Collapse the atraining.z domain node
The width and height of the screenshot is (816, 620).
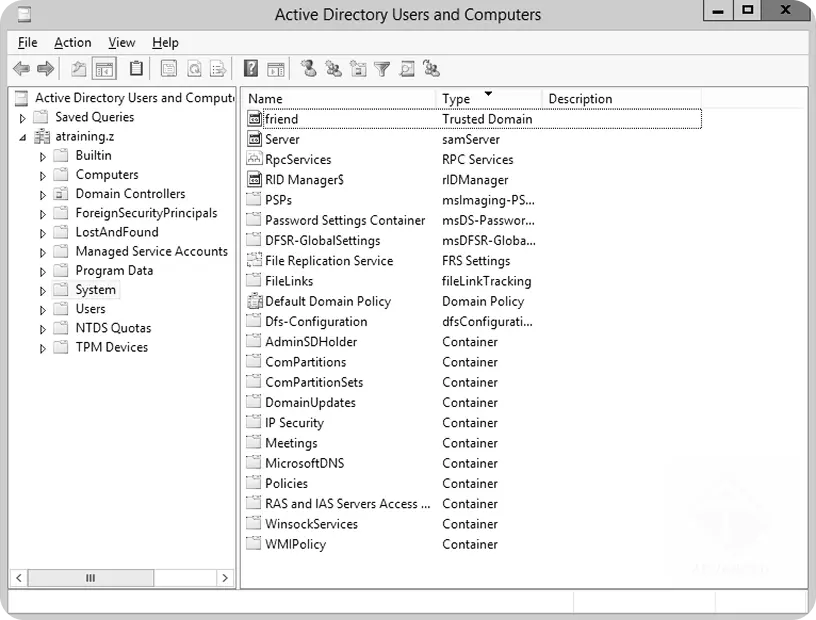(x=22, y=137)
